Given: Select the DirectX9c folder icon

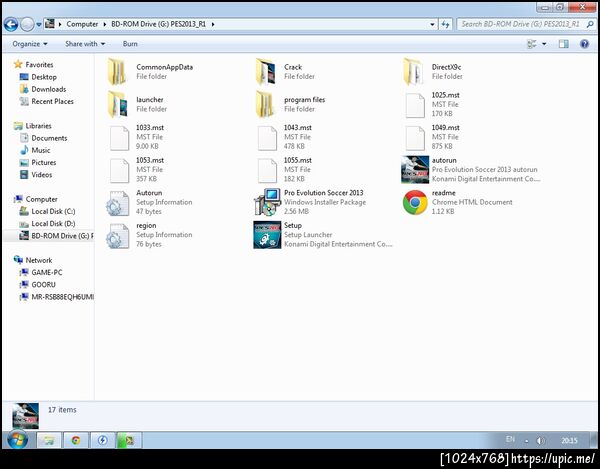Looking at the screenshot, I should 413,72.
